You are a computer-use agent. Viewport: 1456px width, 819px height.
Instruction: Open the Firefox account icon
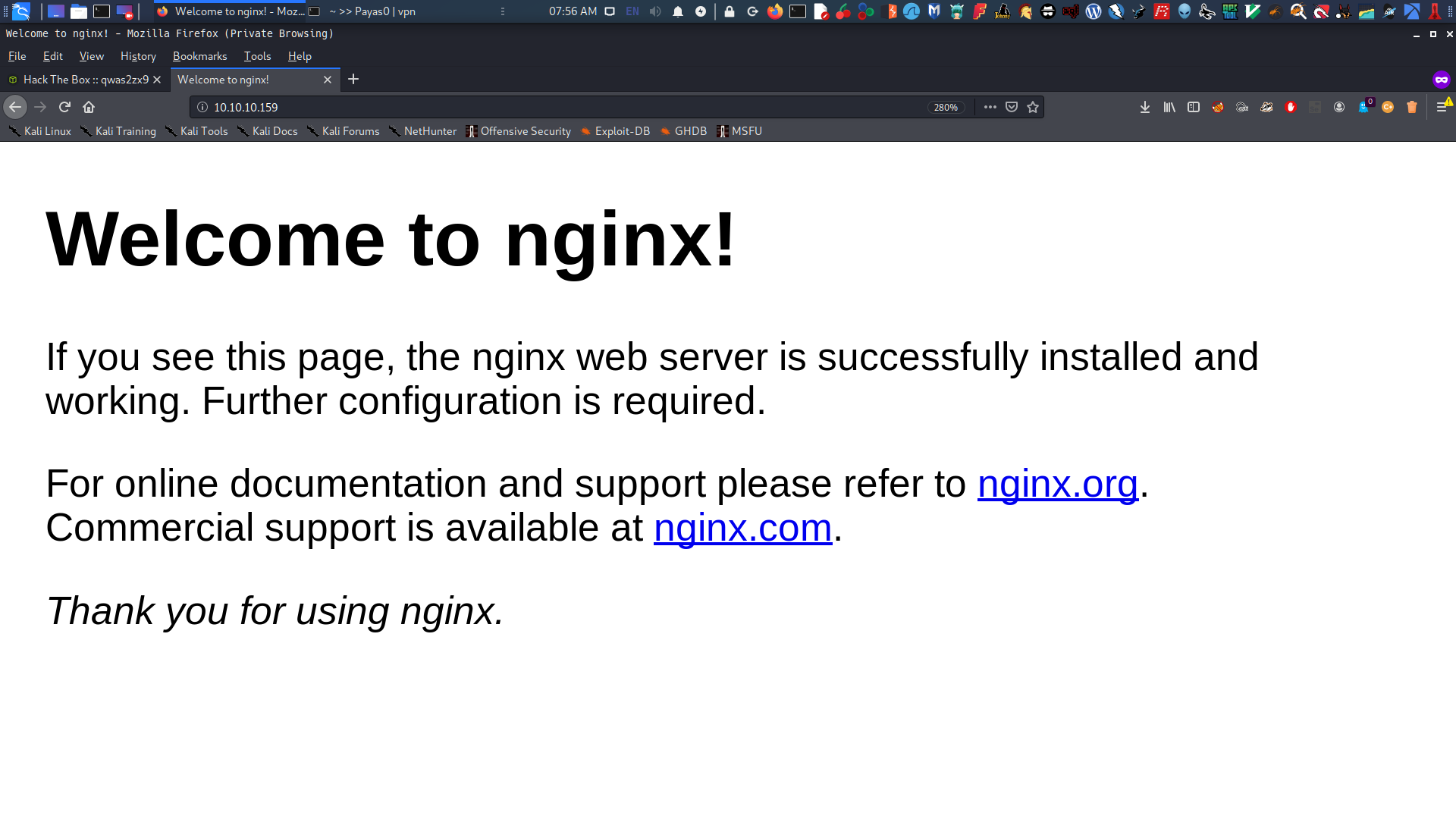tap(1339, 107)
